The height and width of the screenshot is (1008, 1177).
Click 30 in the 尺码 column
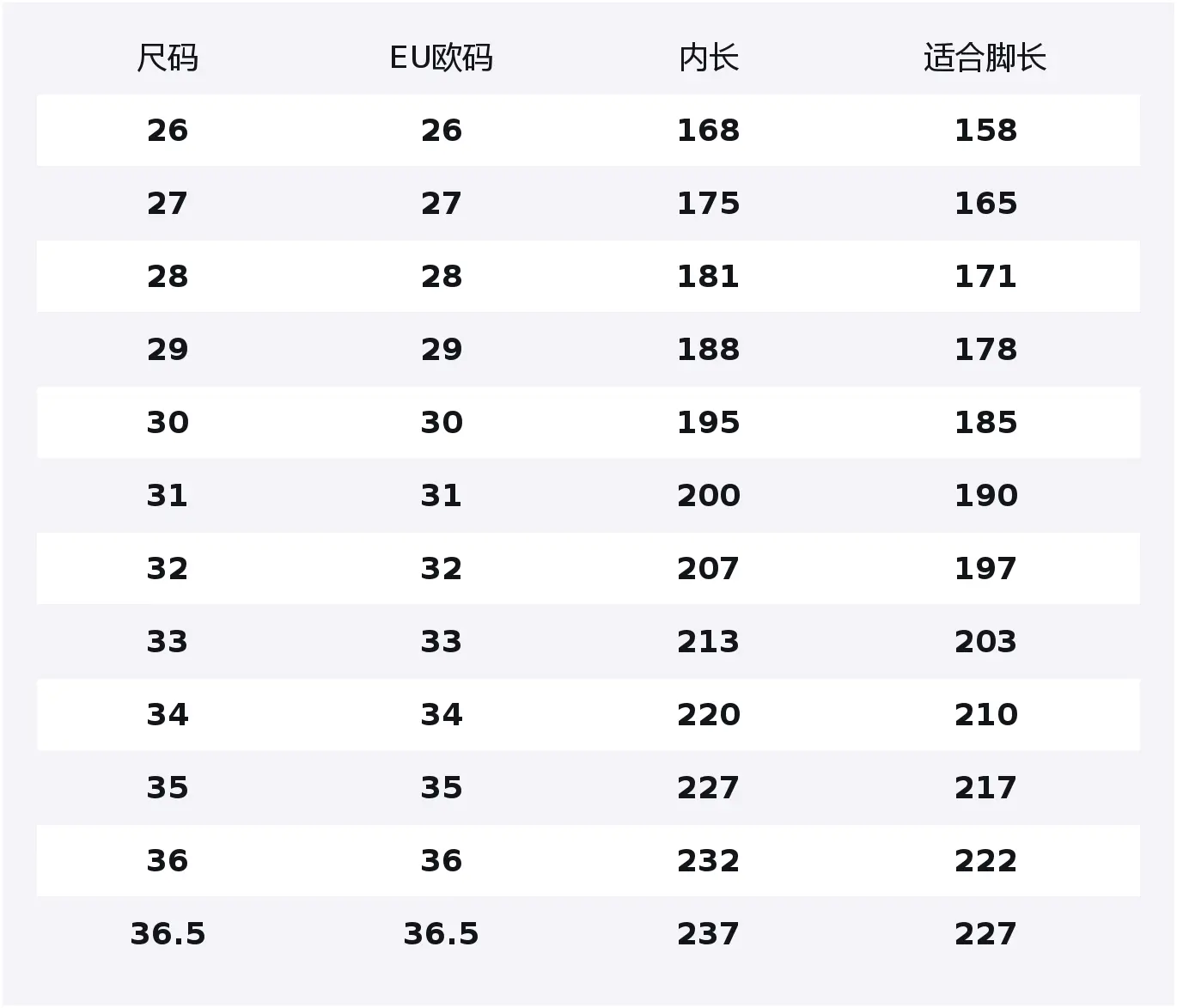pyautogui.click(x=168, y=423)
